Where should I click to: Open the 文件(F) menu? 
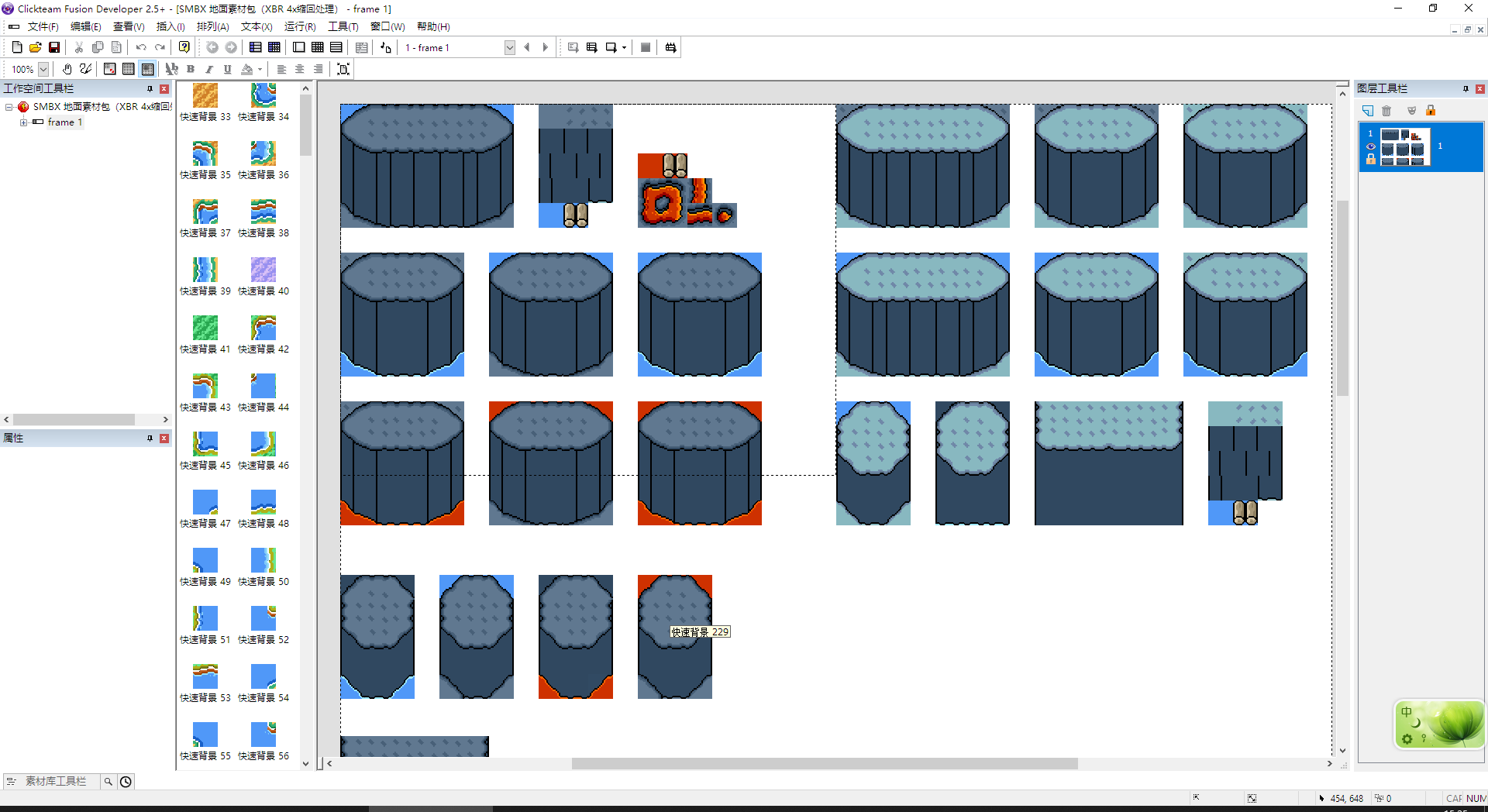click(x=43, y=26)
